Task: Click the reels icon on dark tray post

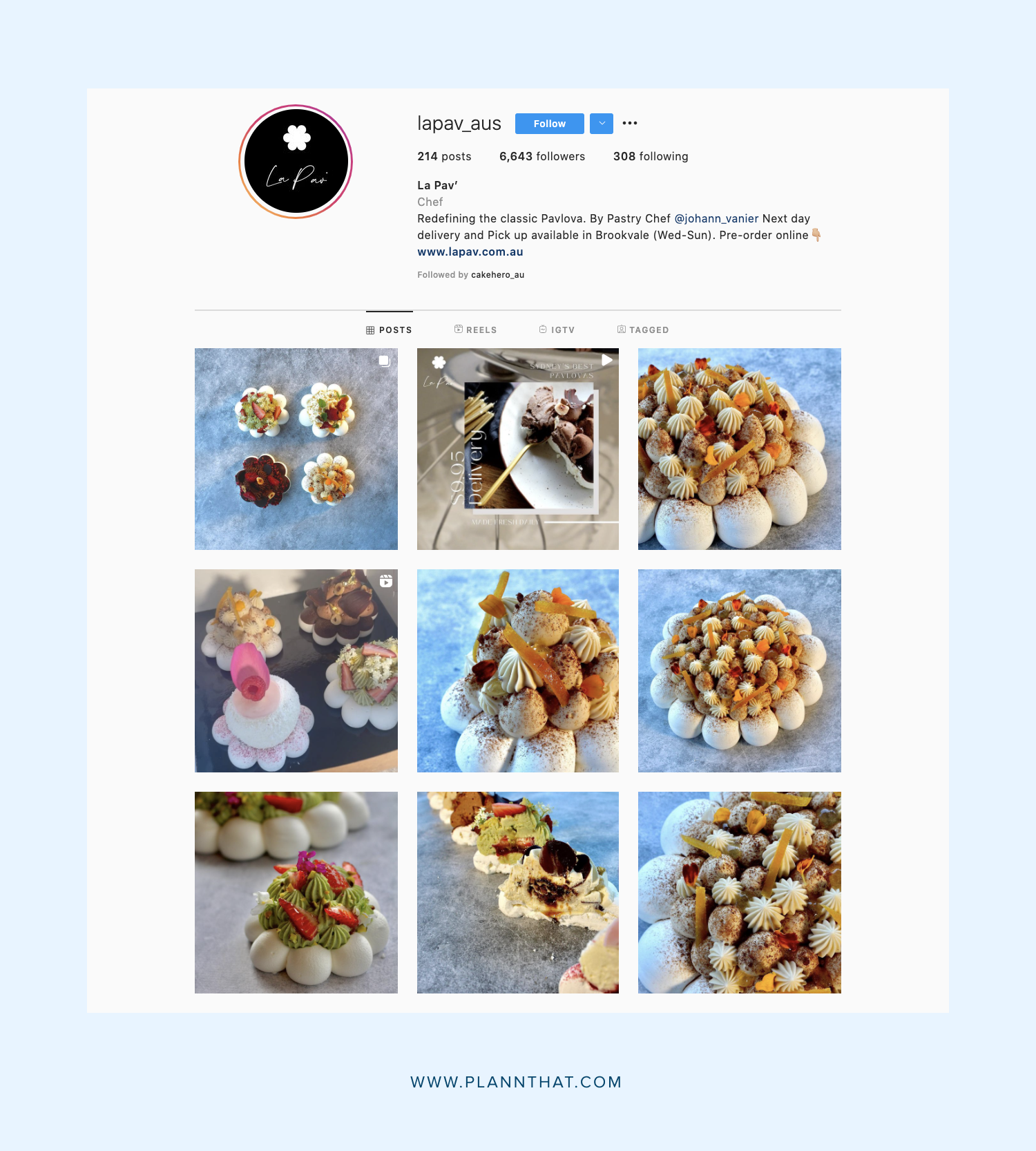Action: [x=386, y=581]
